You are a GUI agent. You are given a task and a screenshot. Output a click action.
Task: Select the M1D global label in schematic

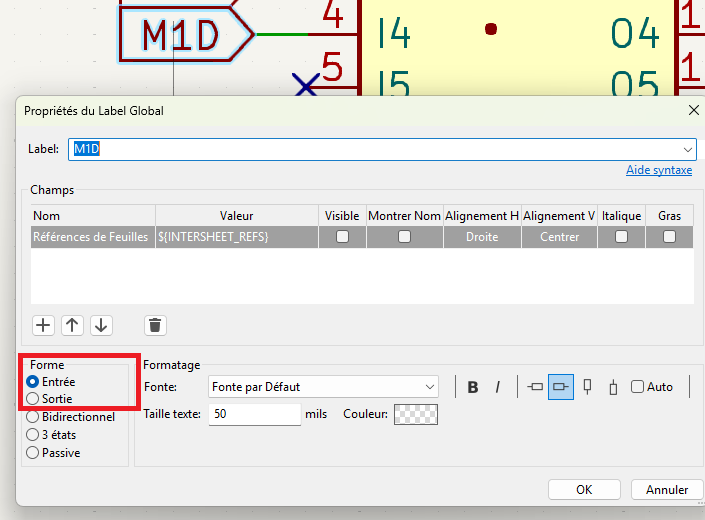[x=186, y=35]
